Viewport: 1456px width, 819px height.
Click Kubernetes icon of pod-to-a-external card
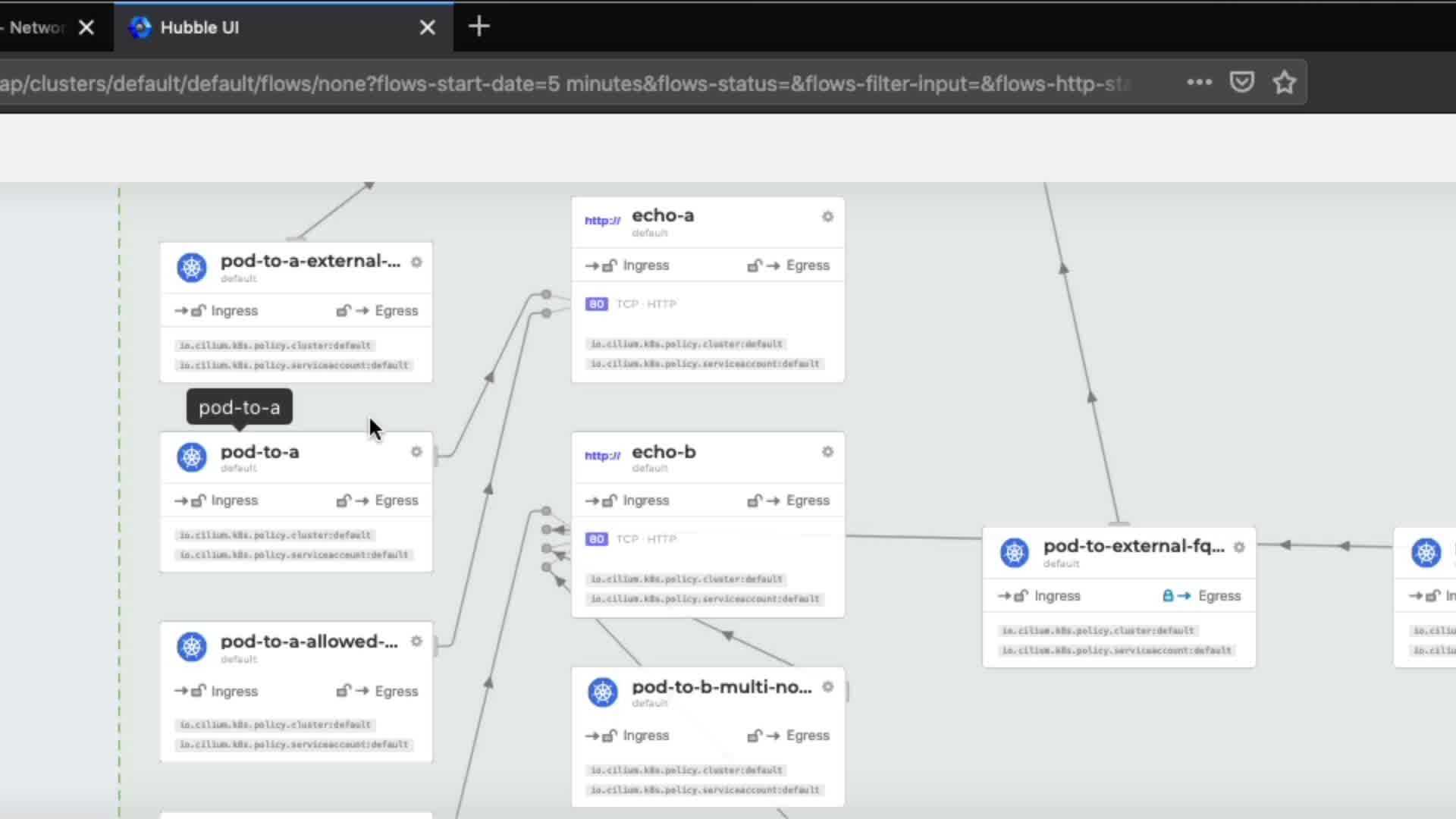coord(192,267)
